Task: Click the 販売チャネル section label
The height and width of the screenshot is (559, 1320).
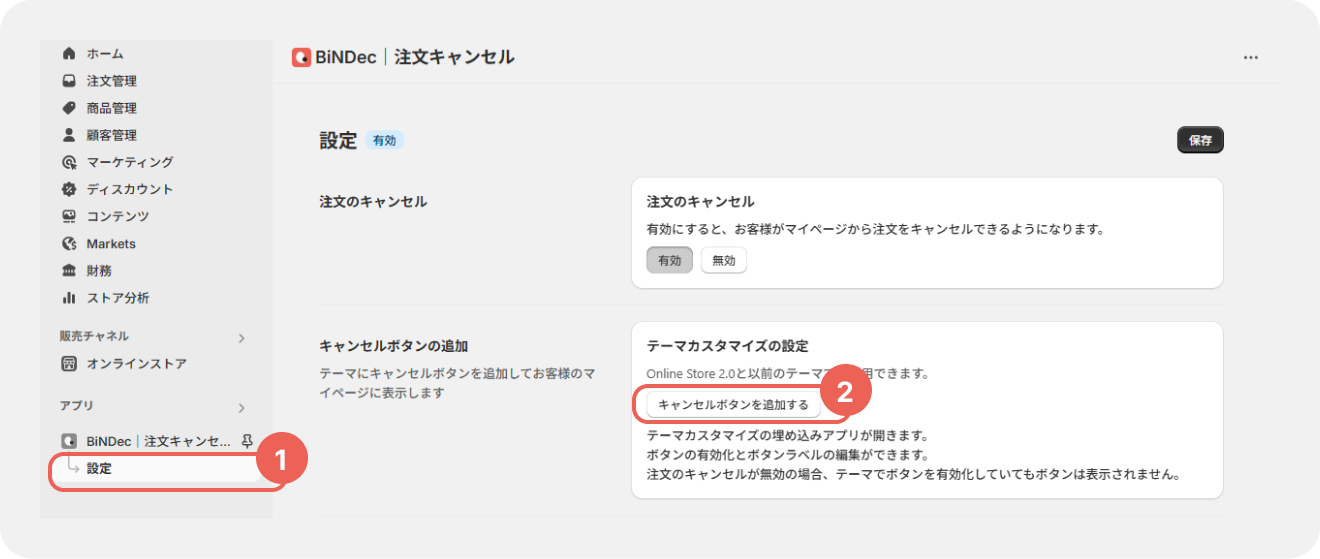Action: click(94, 336)
